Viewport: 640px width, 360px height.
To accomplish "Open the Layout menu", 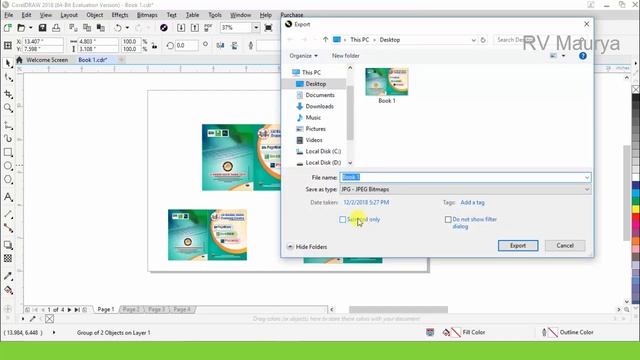I will click(x=69, y=15).
